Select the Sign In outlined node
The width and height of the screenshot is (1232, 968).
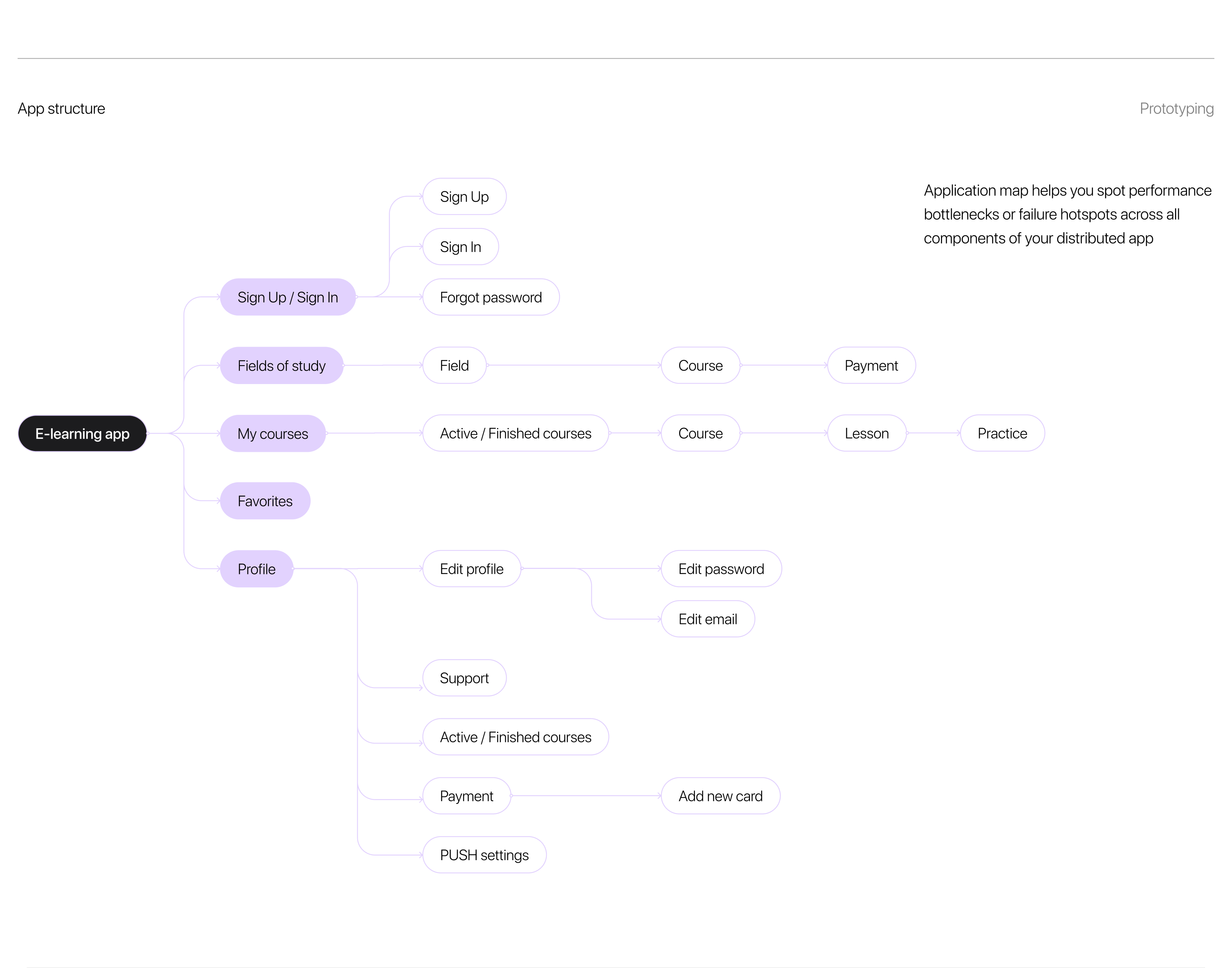click(x=460, y=247)
